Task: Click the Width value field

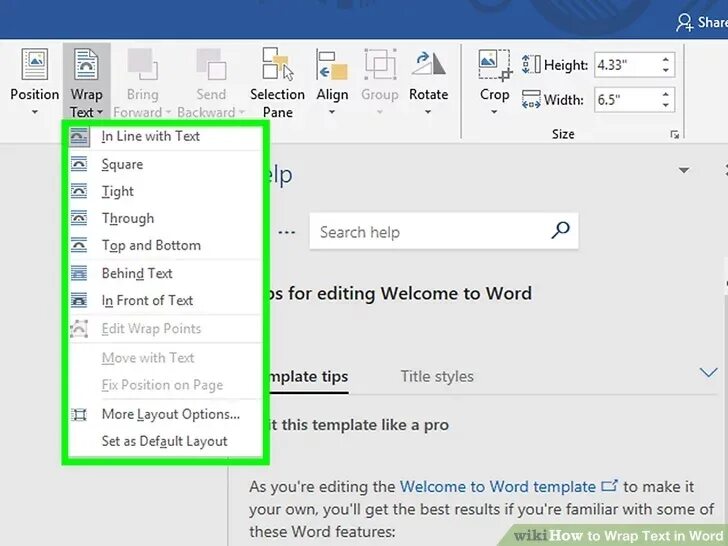Action: point(626,100)
